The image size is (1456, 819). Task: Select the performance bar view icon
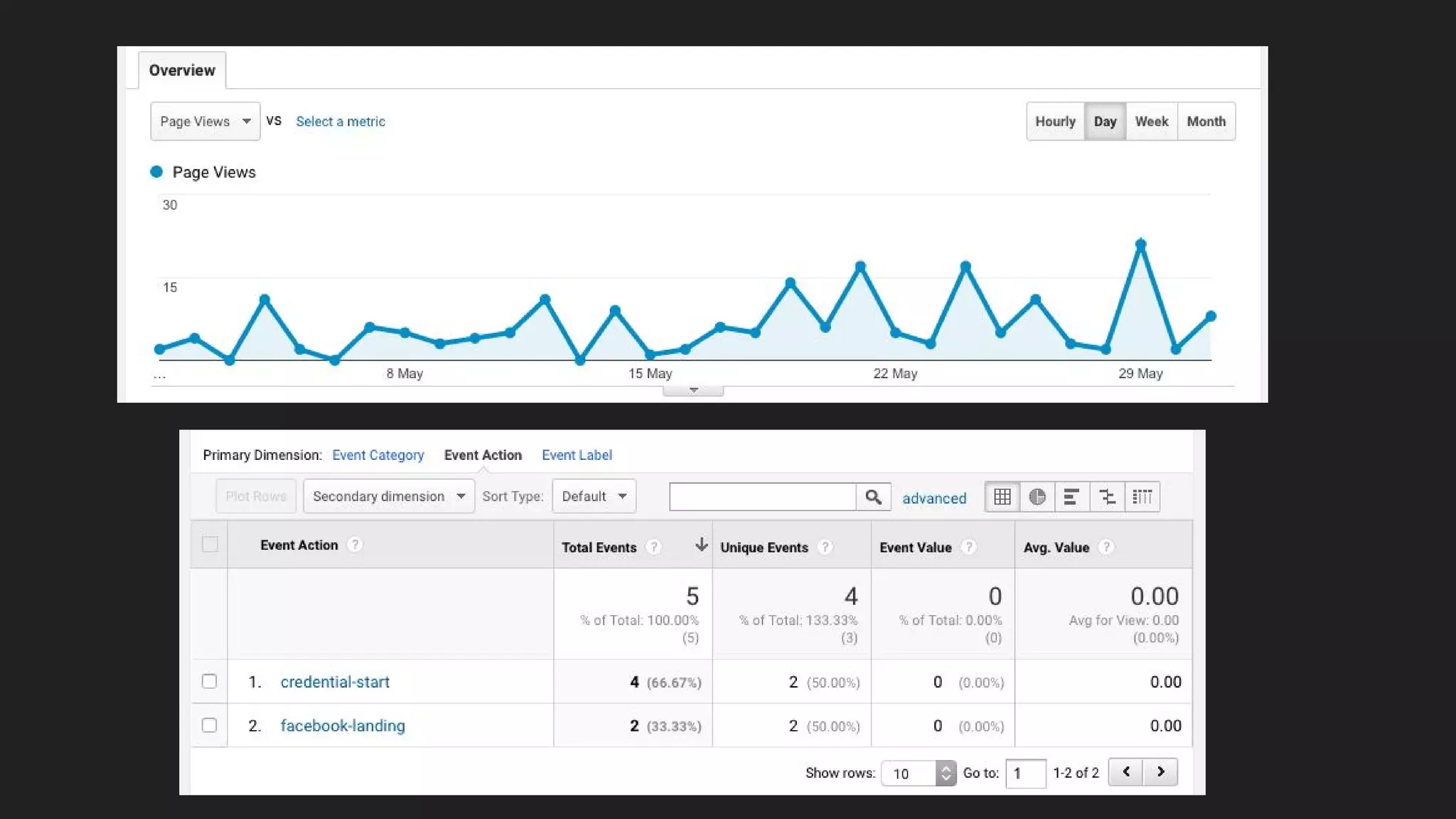click(x=1071, y=497)
